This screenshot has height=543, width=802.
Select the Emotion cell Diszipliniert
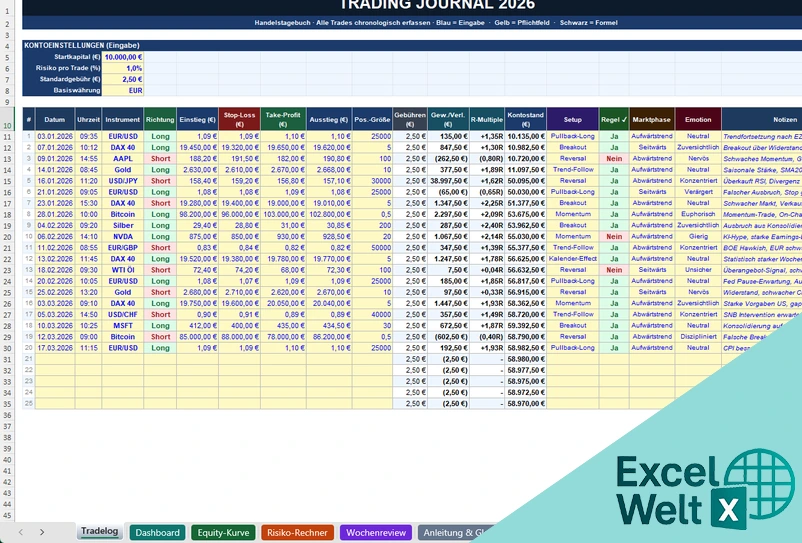pyautogui.click(x=698, y=337)
